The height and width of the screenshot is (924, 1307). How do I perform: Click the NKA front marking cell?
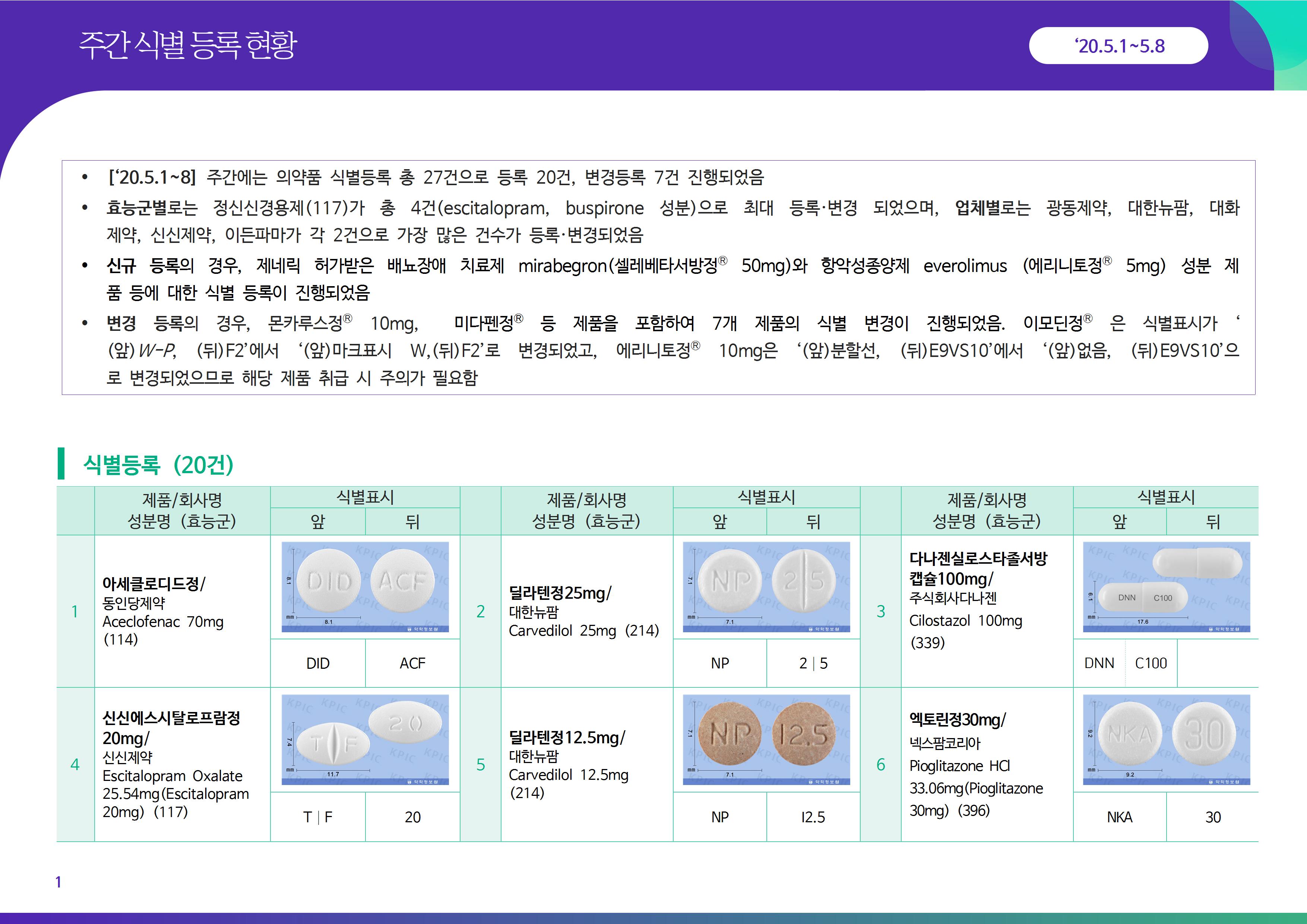click(1119, 817)
